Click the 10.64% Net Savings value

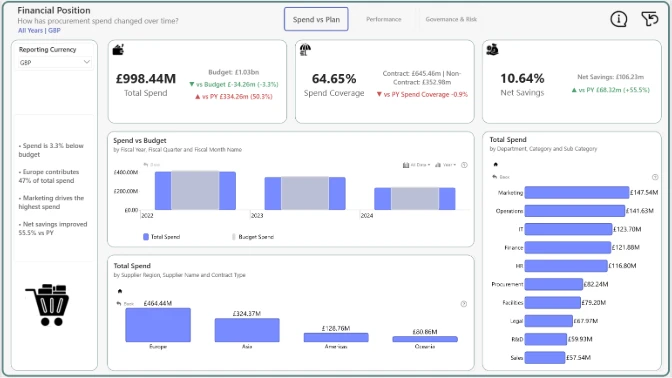pyautogui.click(x=522, y=78)
